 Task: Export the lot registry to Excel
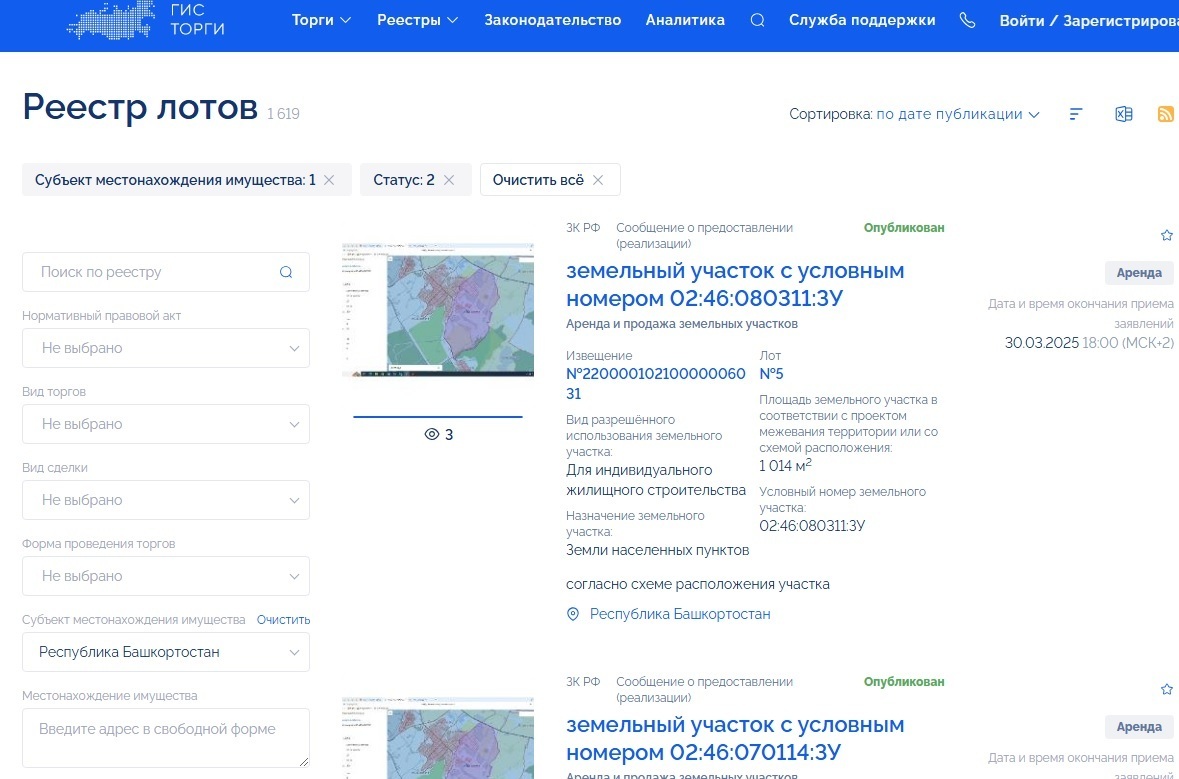[x=1123, y=114]
